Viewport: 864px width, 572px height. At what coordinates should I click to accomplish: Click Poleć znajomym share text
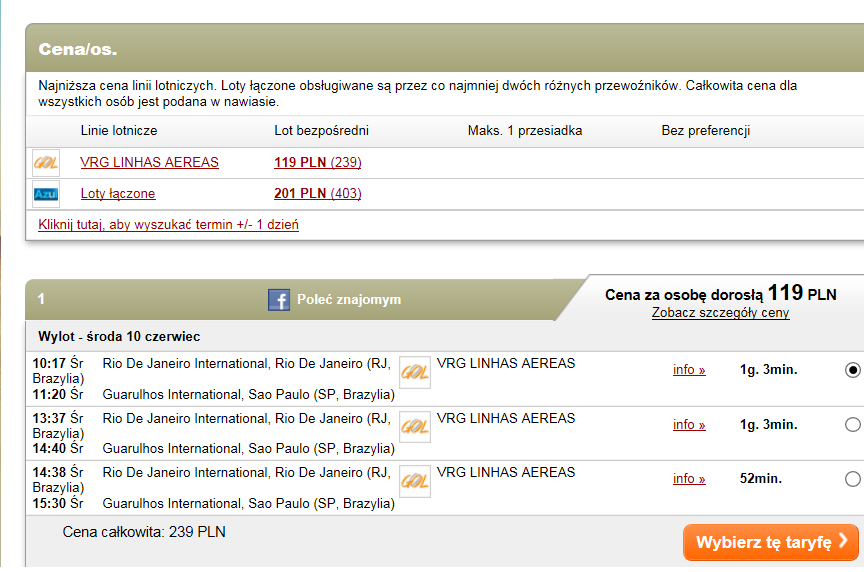[349, 300]
